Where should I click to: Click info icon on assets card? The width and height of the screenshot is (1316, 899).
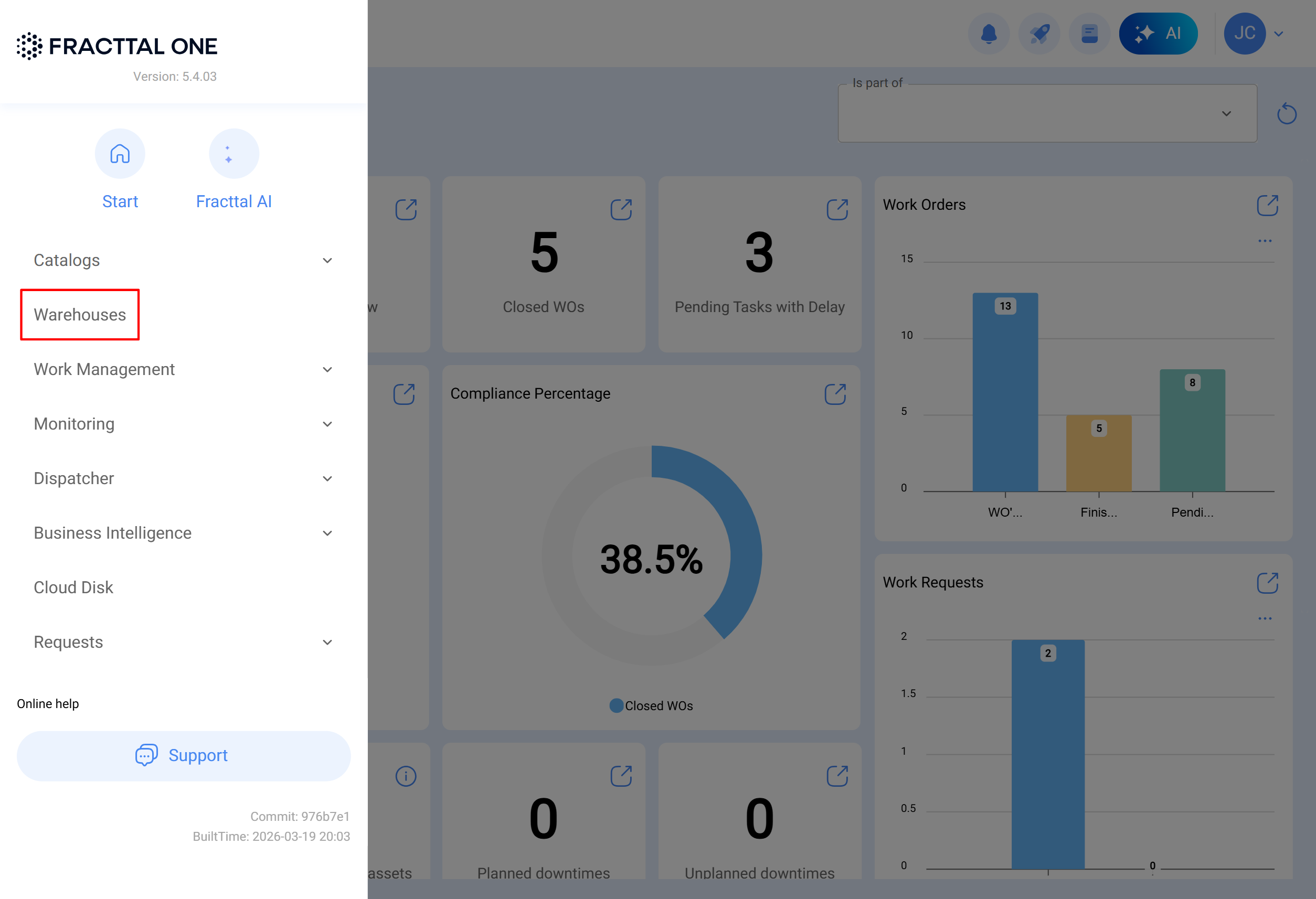point(406,776)
